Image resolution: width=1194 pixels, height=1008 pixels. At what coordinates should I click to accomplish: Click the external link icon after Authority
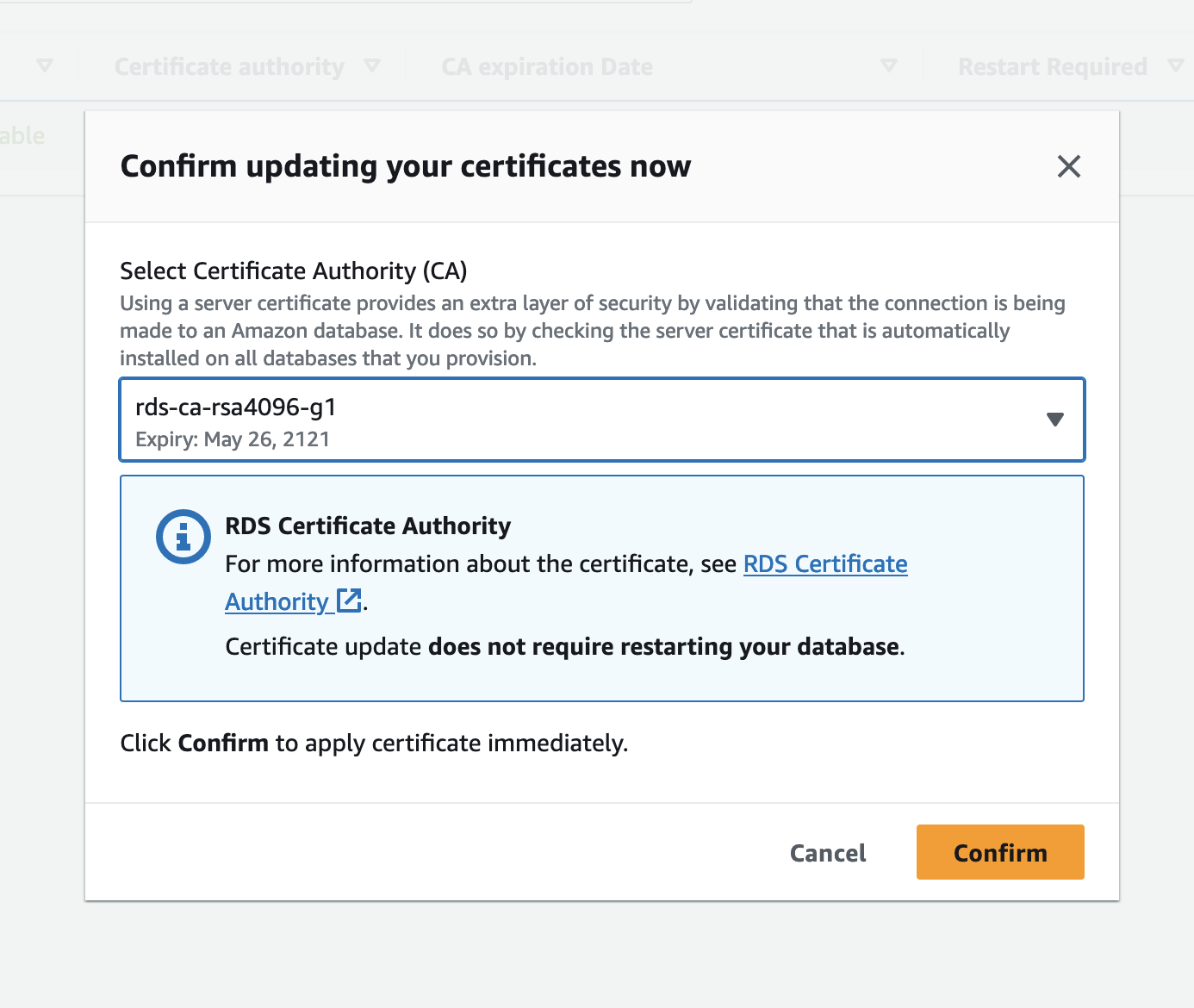349,600
